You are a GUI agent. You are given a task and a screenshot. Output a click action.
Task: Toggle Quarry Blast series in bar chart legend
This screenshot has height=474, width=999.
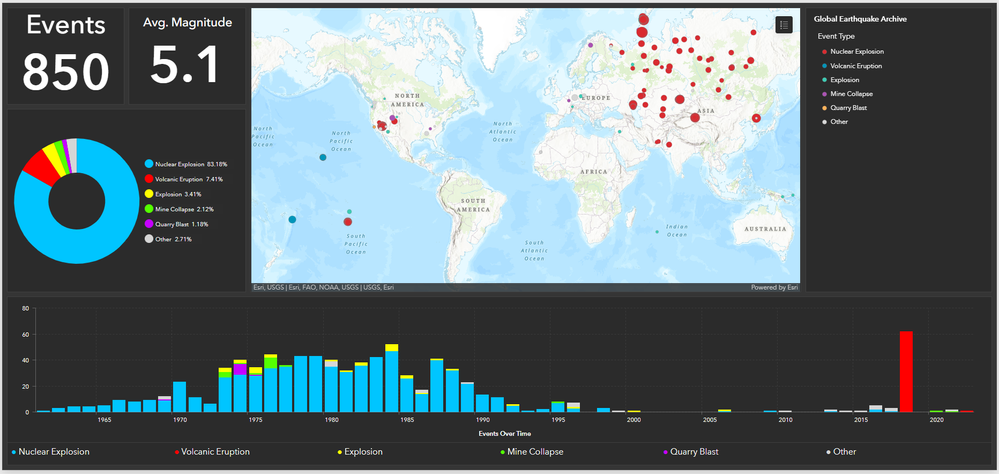(691, 452)
